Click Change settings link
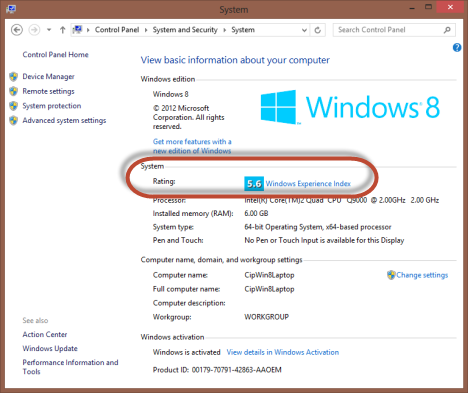 click(x=422, y=275)
